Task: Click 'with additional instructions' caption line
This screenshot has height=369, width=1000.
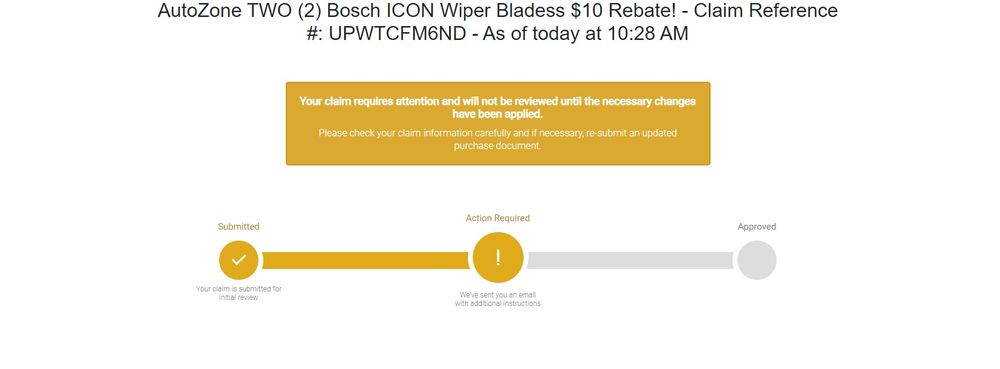Action: 498,303
